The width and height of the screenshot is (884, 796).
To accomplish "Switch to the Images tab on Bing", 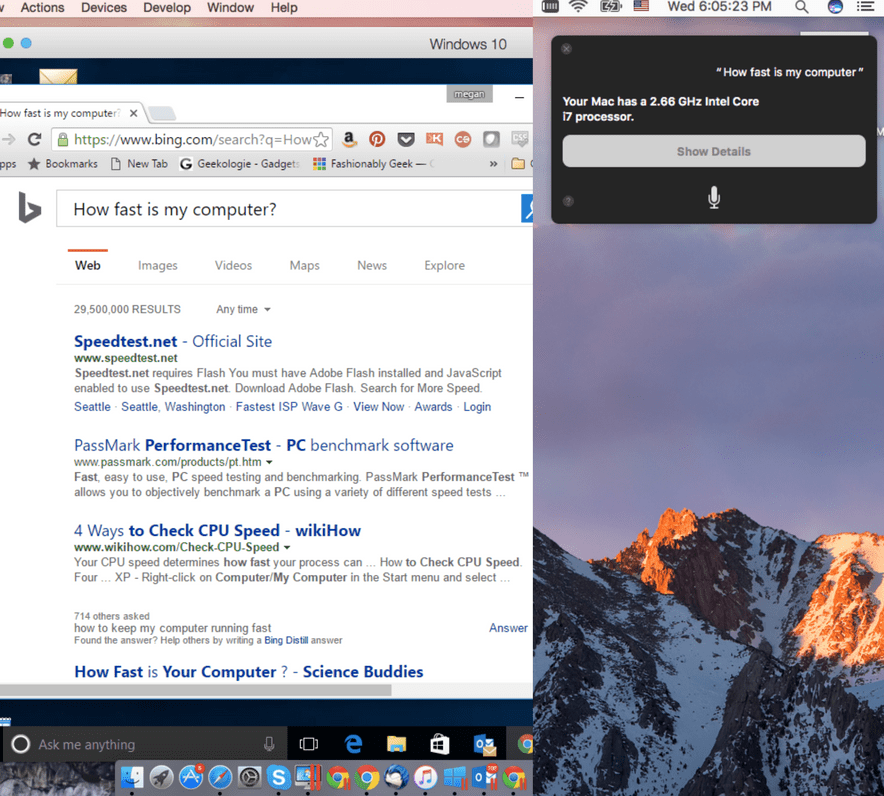I will [x=157, y=266].
